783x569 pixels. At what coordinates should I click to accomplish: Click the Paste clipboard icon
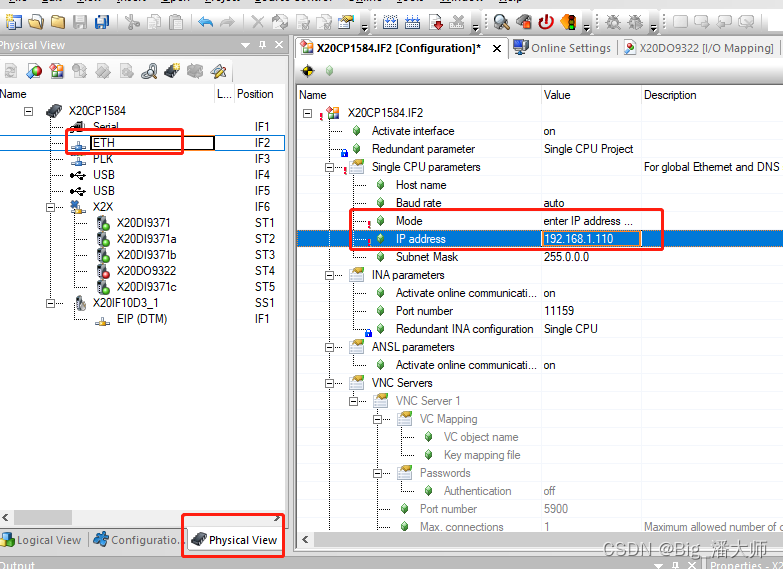(176, 22)
